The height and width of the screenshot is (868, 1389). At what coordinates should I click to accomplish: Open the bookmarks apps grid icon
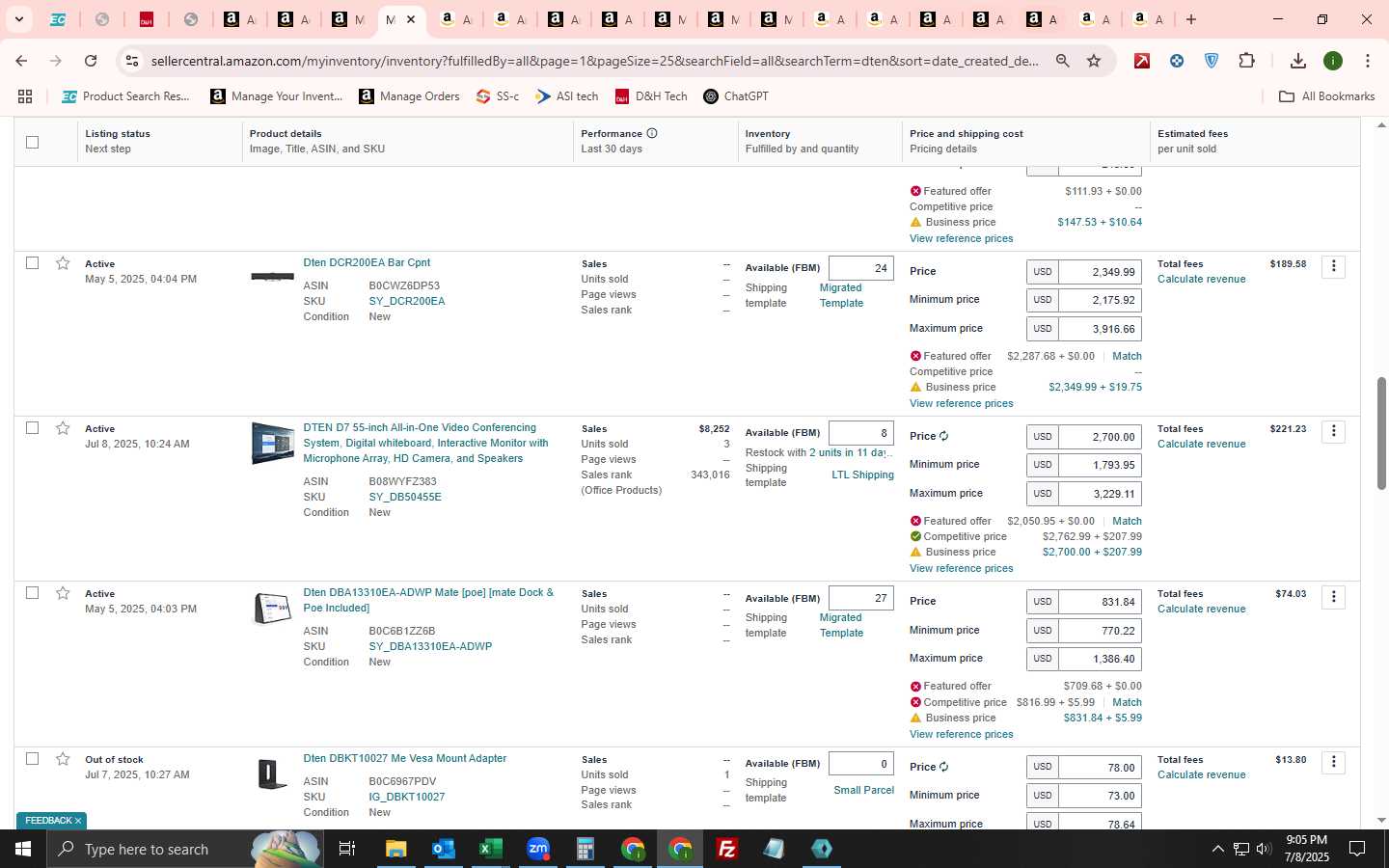pos(25,96)
